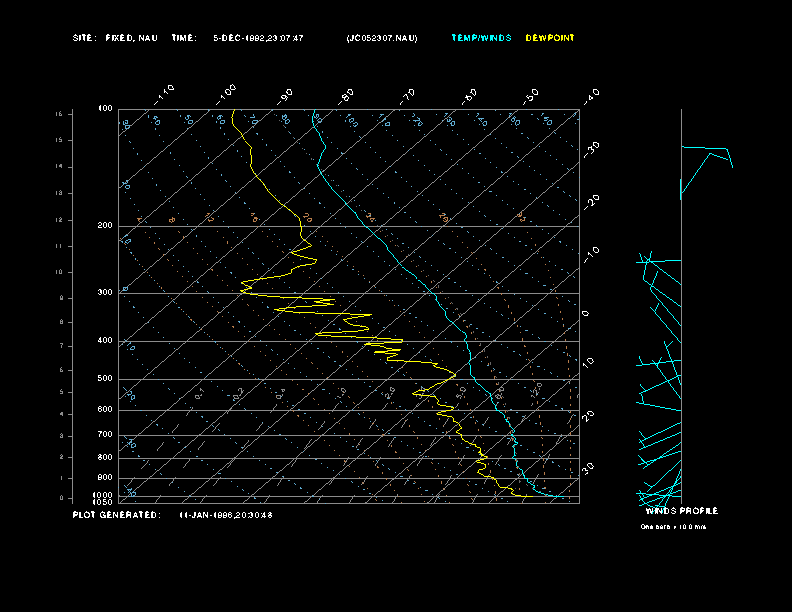Click the 200 pressure level label
Viewport: 792px width, 612px height.
(x=105, y=225)
